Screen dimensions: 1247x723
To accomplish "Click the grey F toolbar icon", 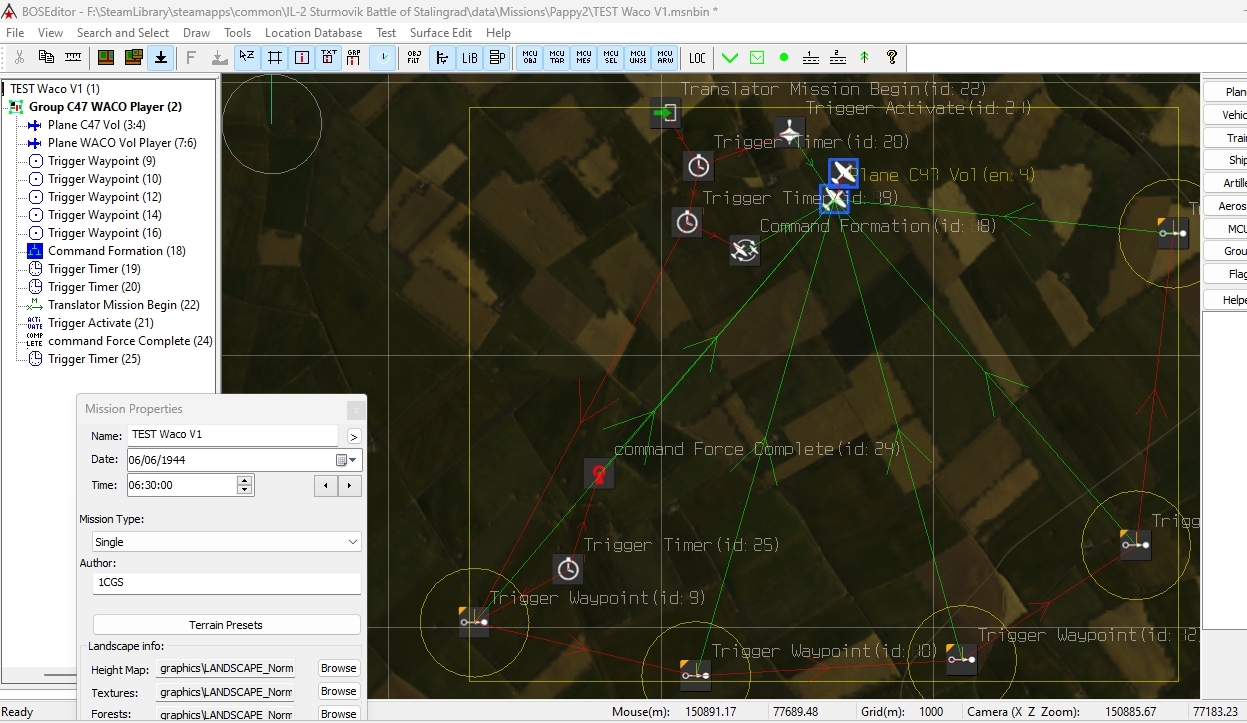I will coord(192,58).
